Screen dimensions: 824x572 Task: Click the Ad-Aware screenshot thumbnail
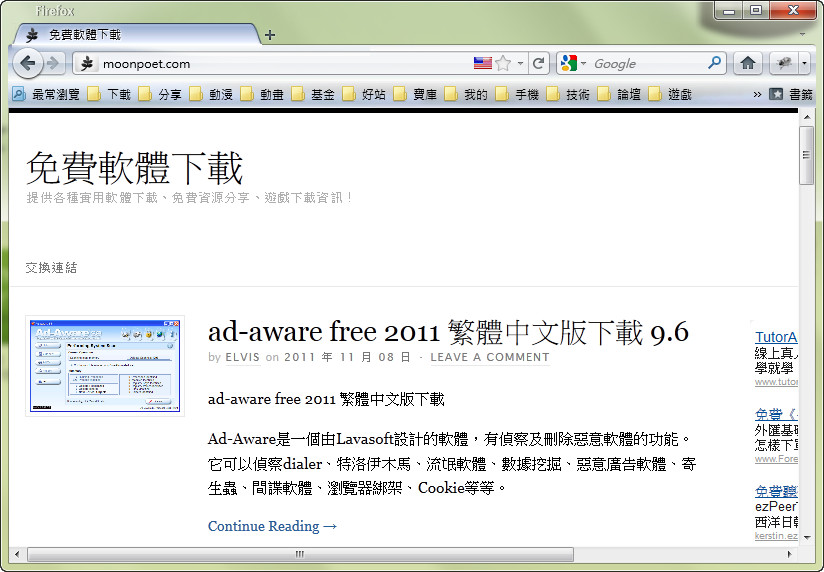click(x=105, y=366)
